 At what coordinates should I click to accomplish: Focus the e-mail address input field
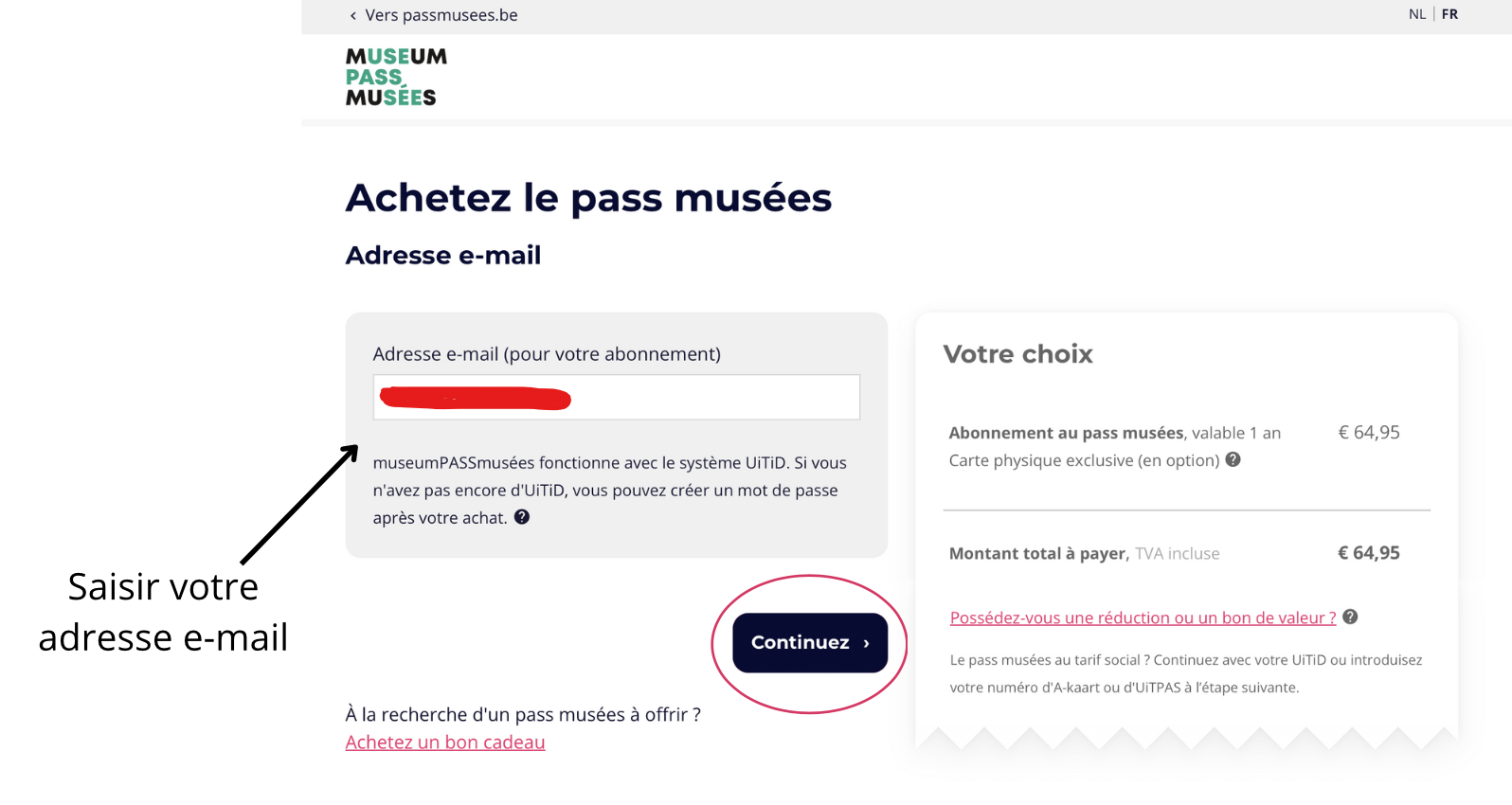tap(617, 397)
